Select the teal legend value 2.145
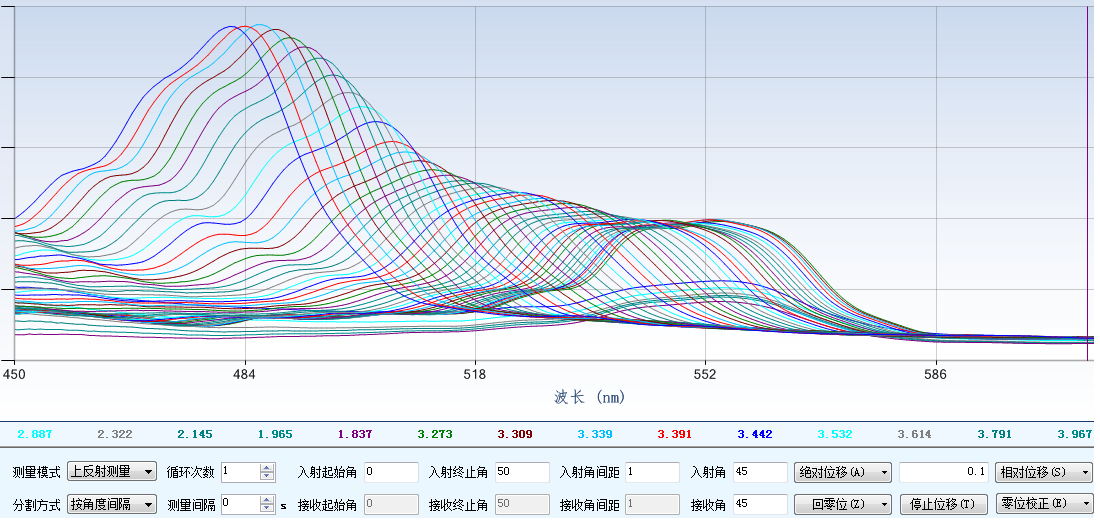 click(194, 434)
